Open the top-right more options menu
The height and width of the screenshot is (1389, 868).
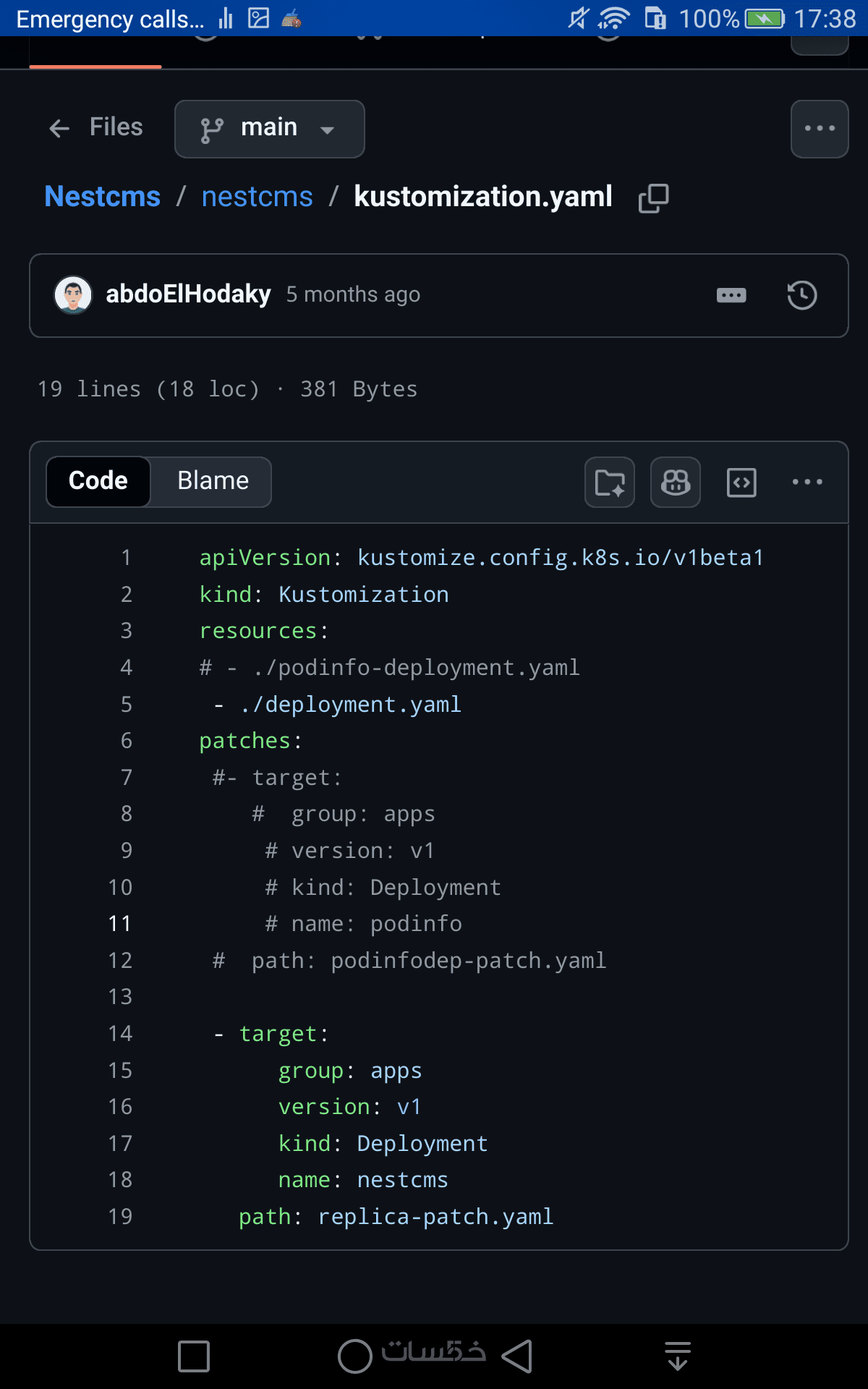819,129
